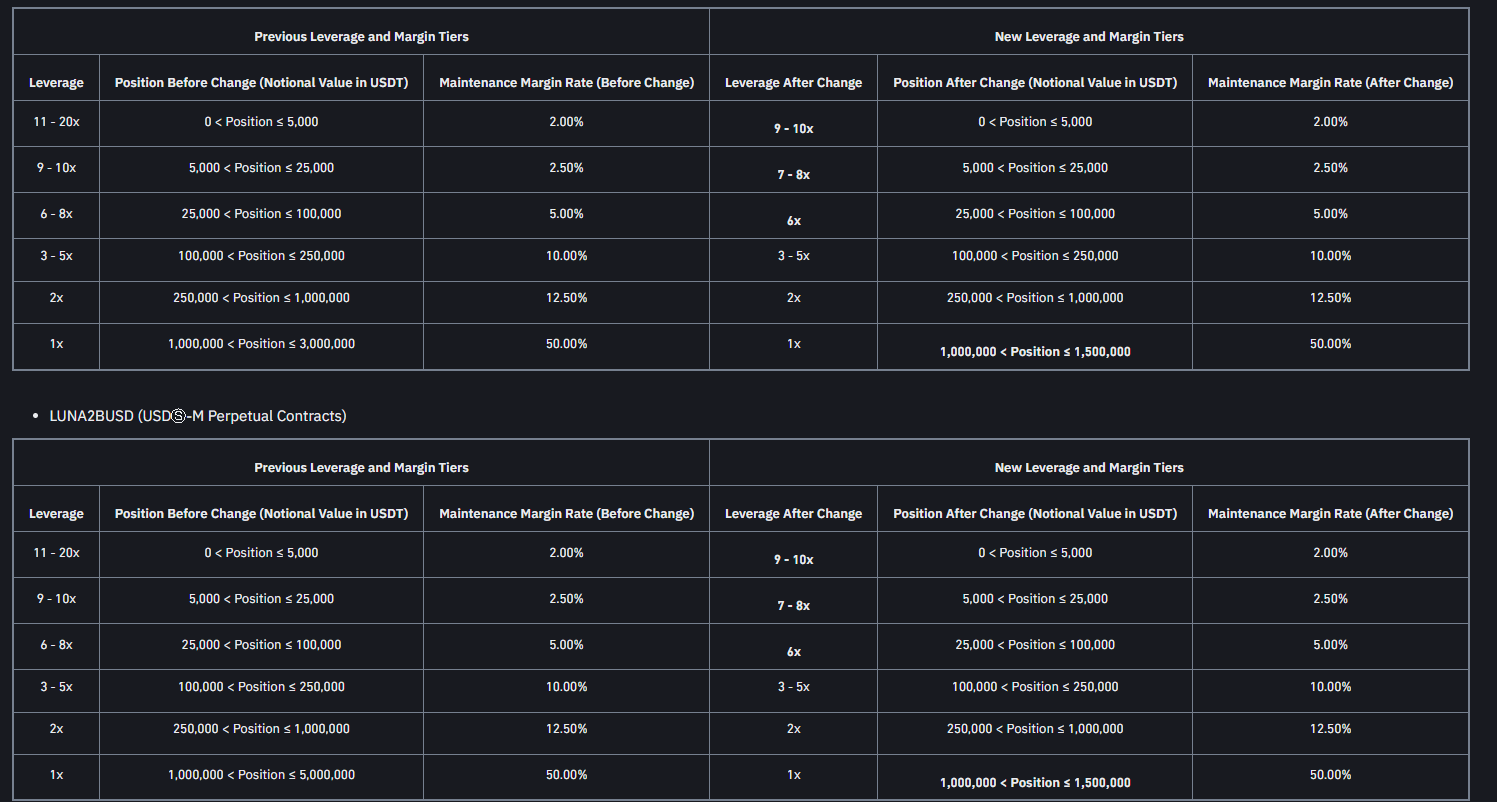Image resolution: width=1497 pixels, height=802 pixels.
Task: Click bold '1,000,000 < Position ≤ 1,500,000' in top table
Action: click(x=1035, y=352)
